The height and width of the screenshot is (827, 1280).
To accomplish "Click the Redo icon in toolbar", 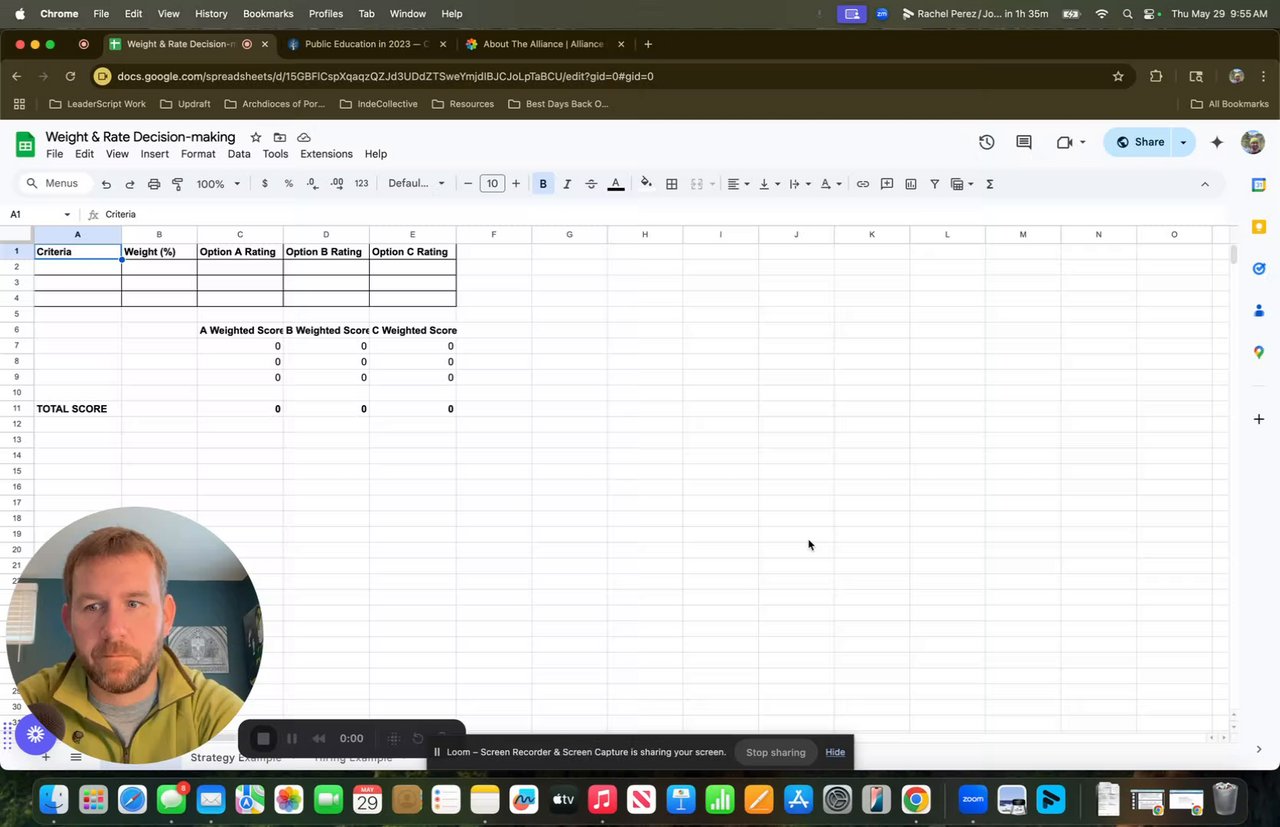I will point(130,184).
